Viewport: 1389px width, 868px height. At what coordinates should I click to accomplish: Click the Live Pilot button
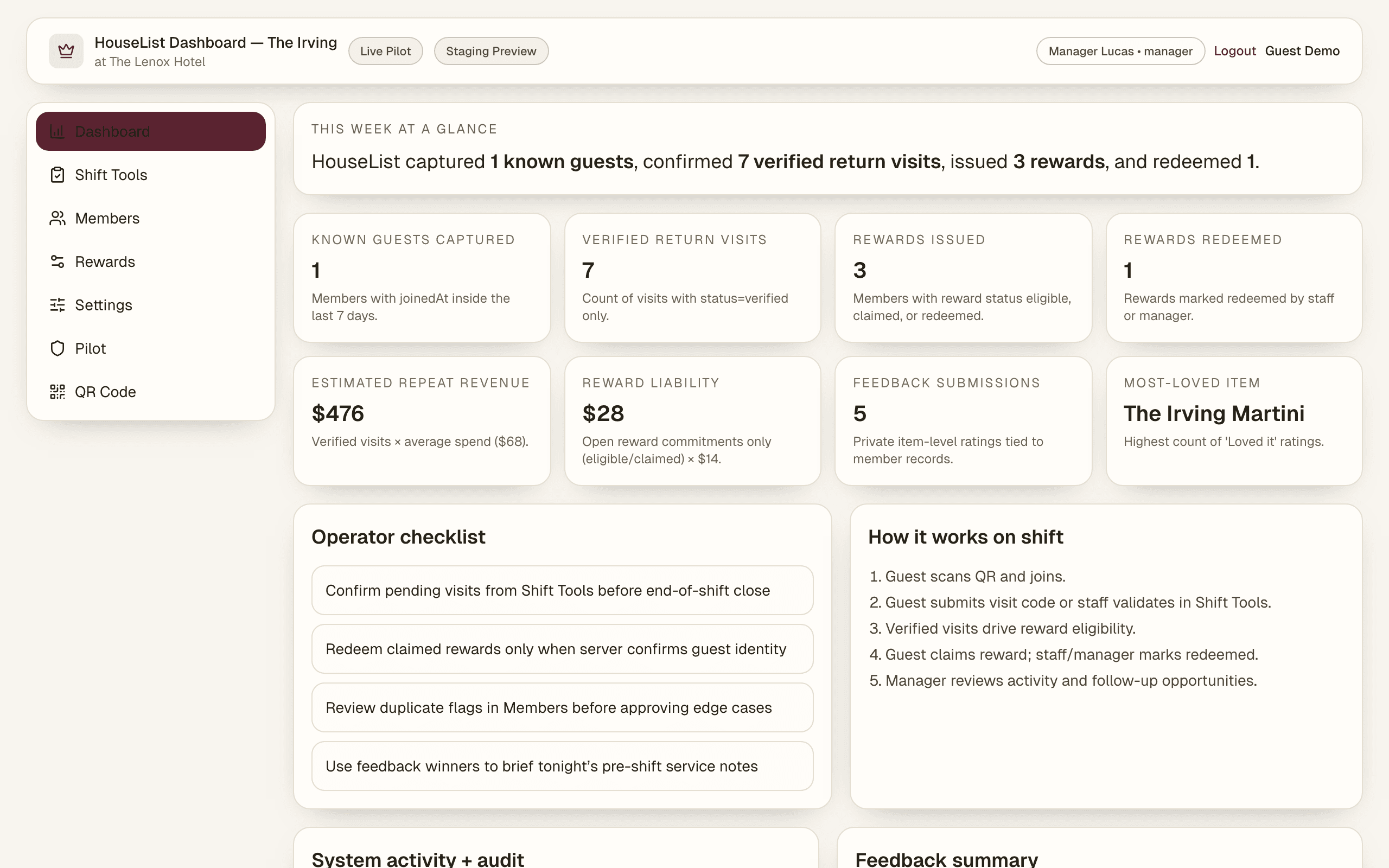[385, 50]
